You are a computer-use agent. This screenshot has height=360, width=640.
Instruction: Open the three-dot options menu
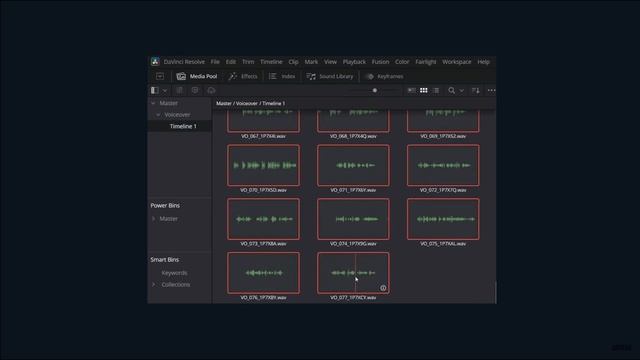point(491,90)
